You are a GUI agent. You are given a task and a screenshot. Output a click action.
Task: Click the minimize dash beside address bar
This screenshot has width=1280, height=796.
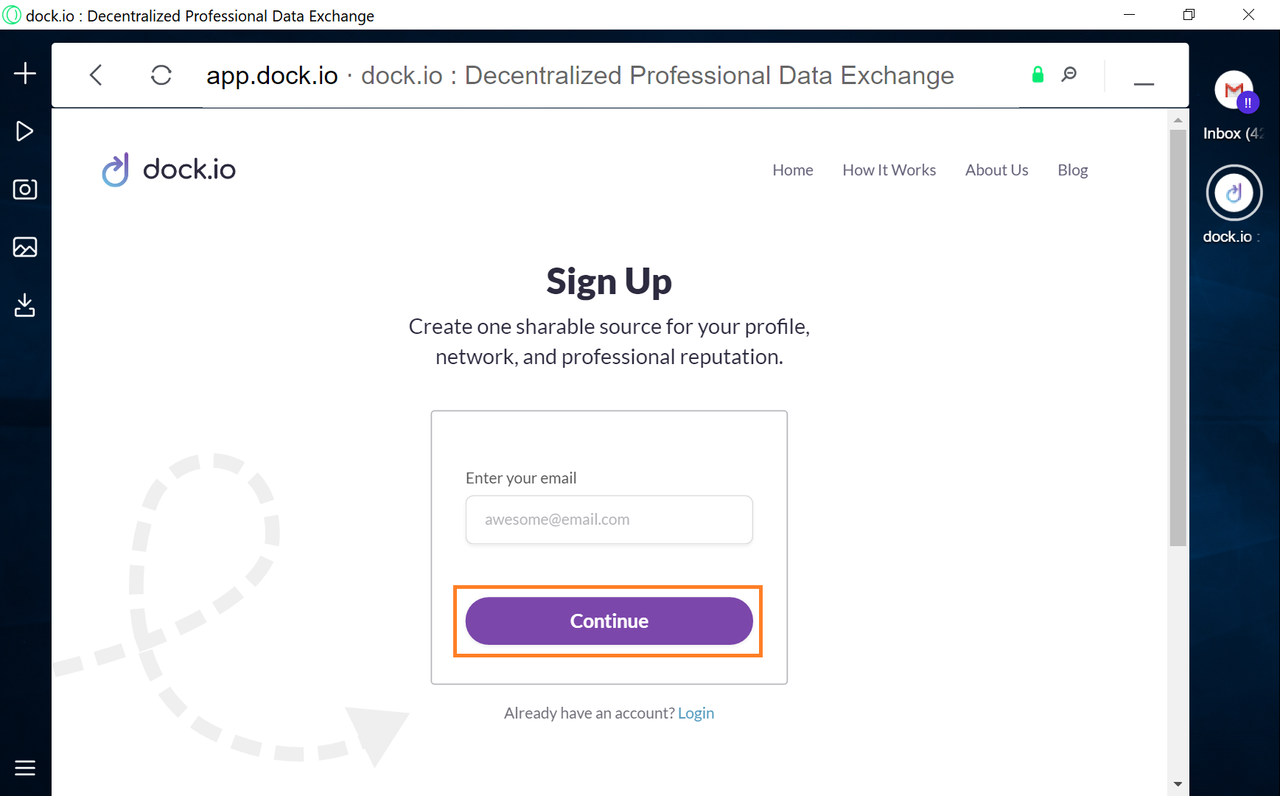pos(1144,83)
